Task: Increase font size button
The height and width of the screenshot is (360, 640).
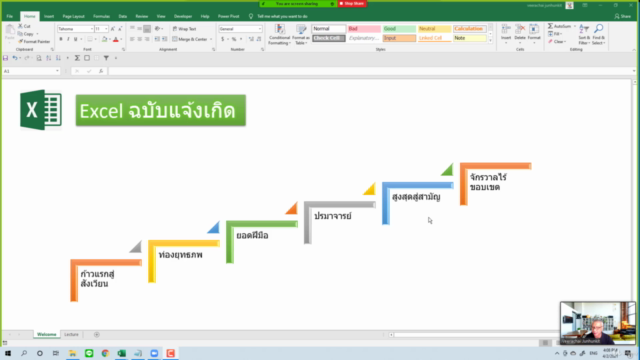Action: click(x=113, y=29)
